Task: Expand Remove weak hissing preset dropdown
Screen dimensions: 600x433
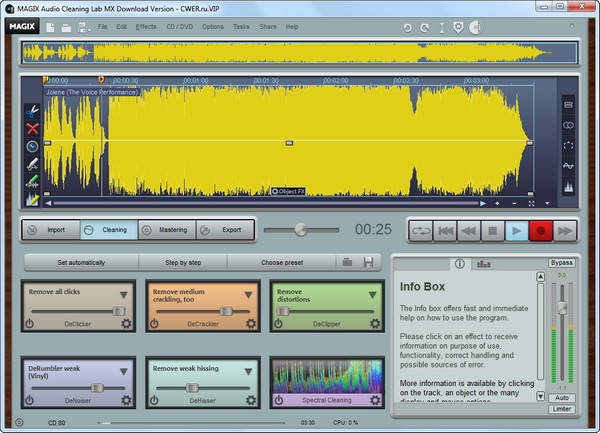Action: click(249, 372)
